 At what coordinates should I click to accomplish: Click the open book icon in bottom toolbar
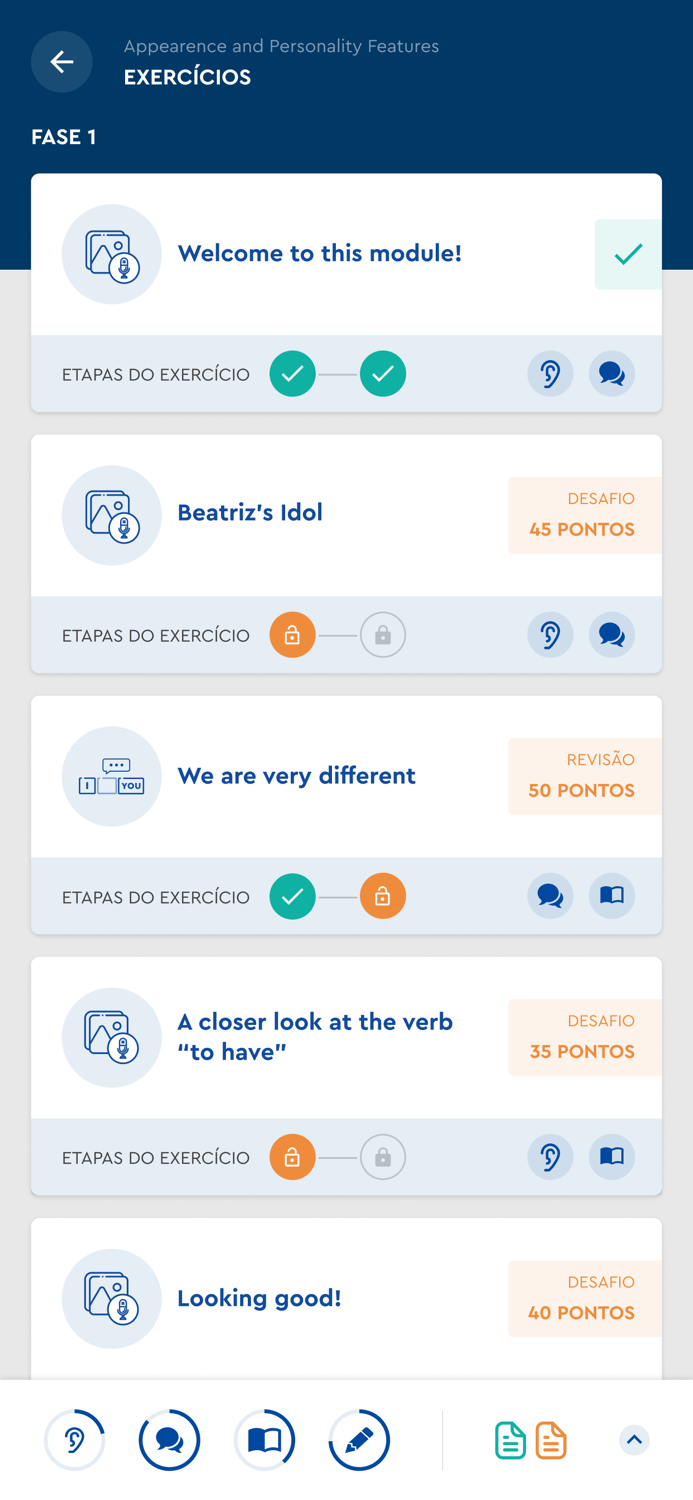tap(265, 1440)
